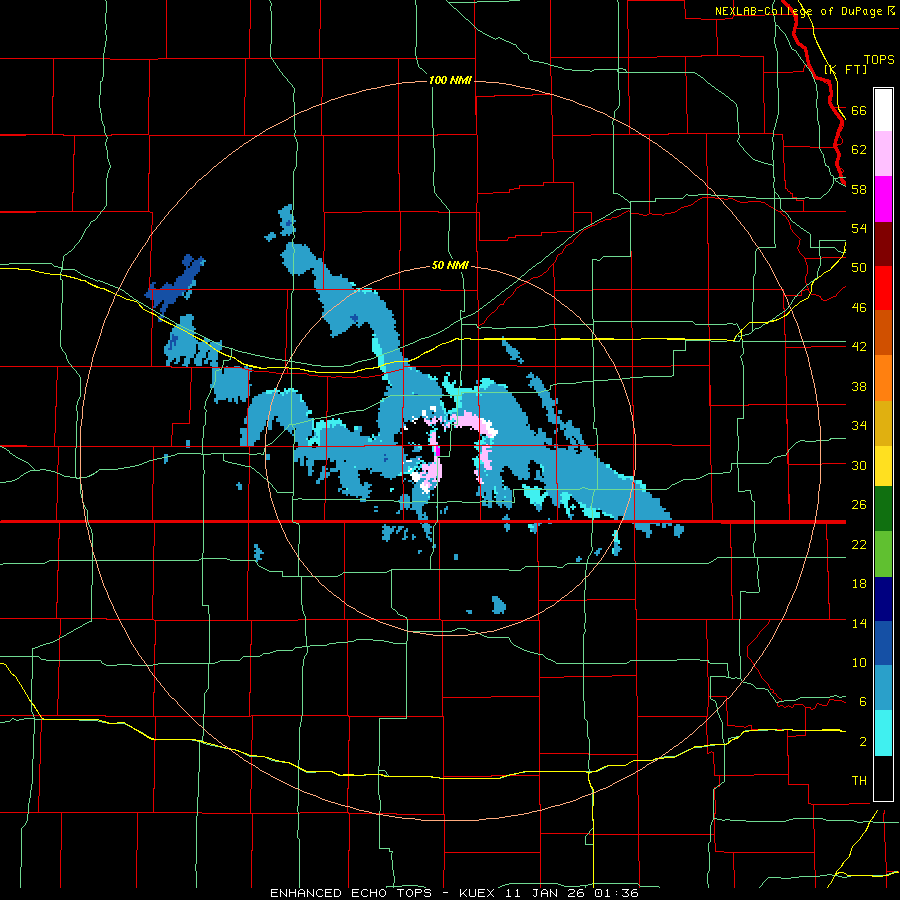This screenshot has width=900, height=900.
Task: Pick the navy blue legend swatch
Action: [883, 599]
